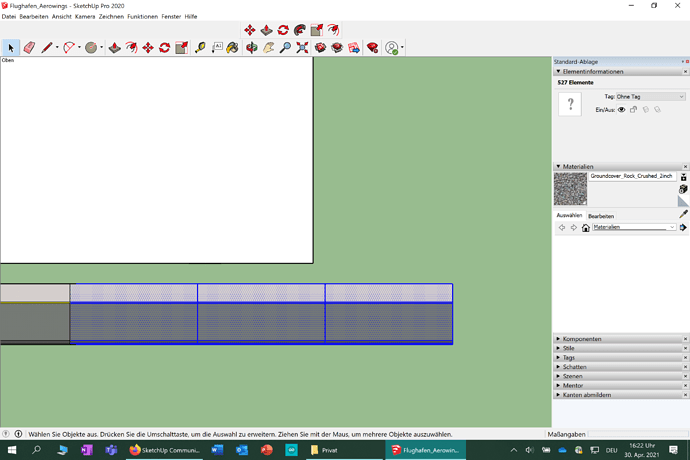The width and height of the screenshot is (690, 460).
Task: Click the Zoom Extents tool
Action: point(302,48)
